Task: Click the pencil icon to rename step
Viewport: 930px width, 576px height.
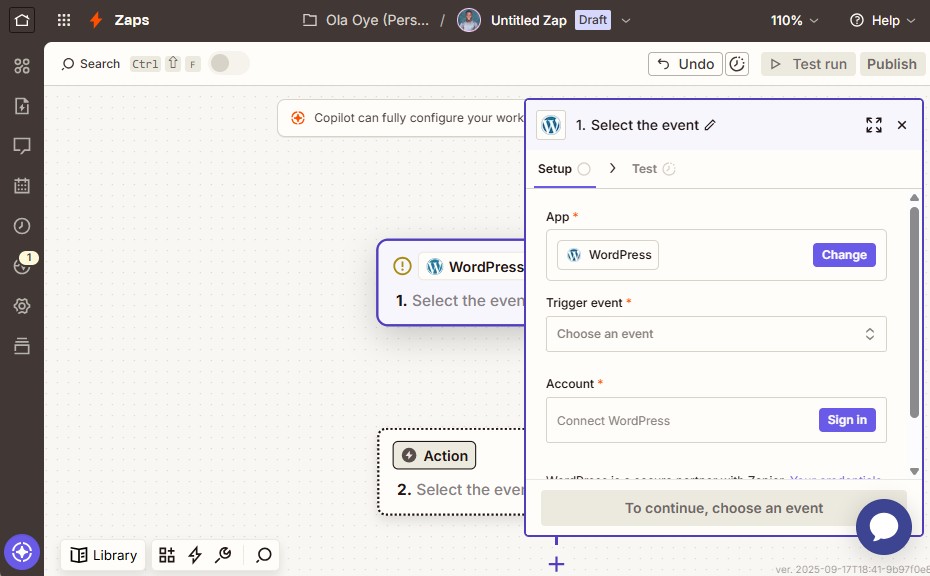Action: [710, 125]
